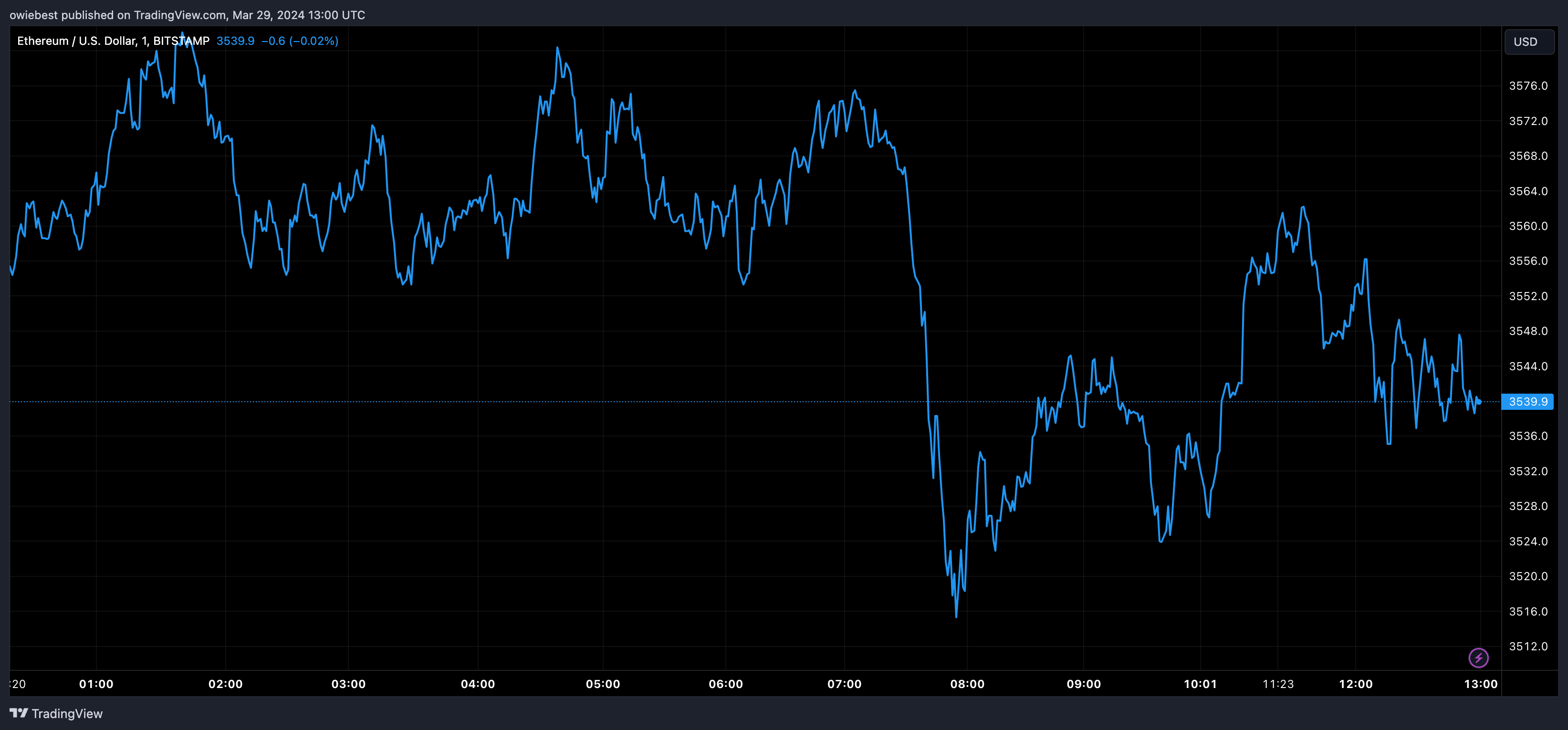Screen dimensions: 1568x730
Task: Click the 12:00 time axis label
Action: 1356,684
